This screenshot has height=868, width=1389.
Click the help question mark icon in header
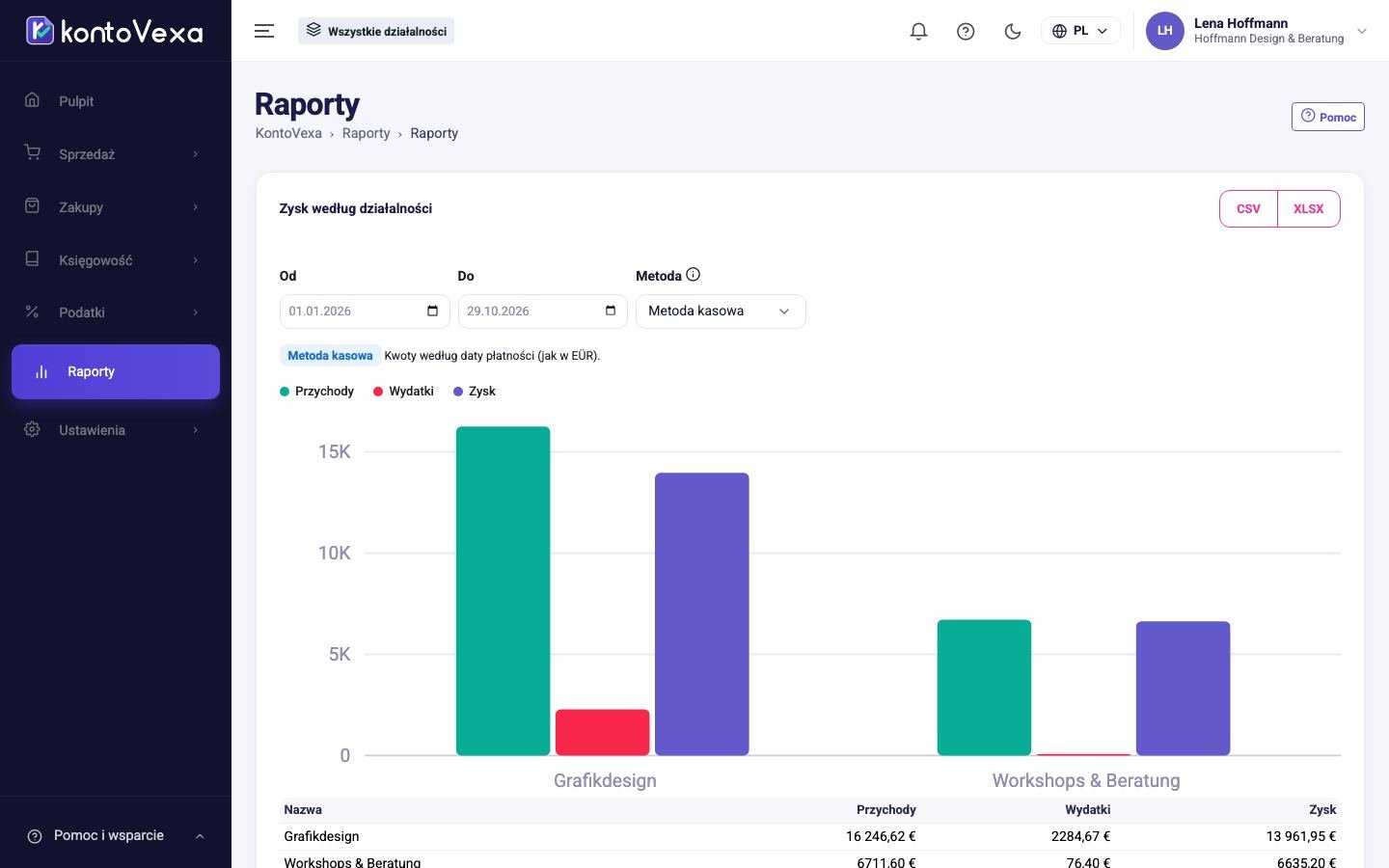tap(966, 31)
